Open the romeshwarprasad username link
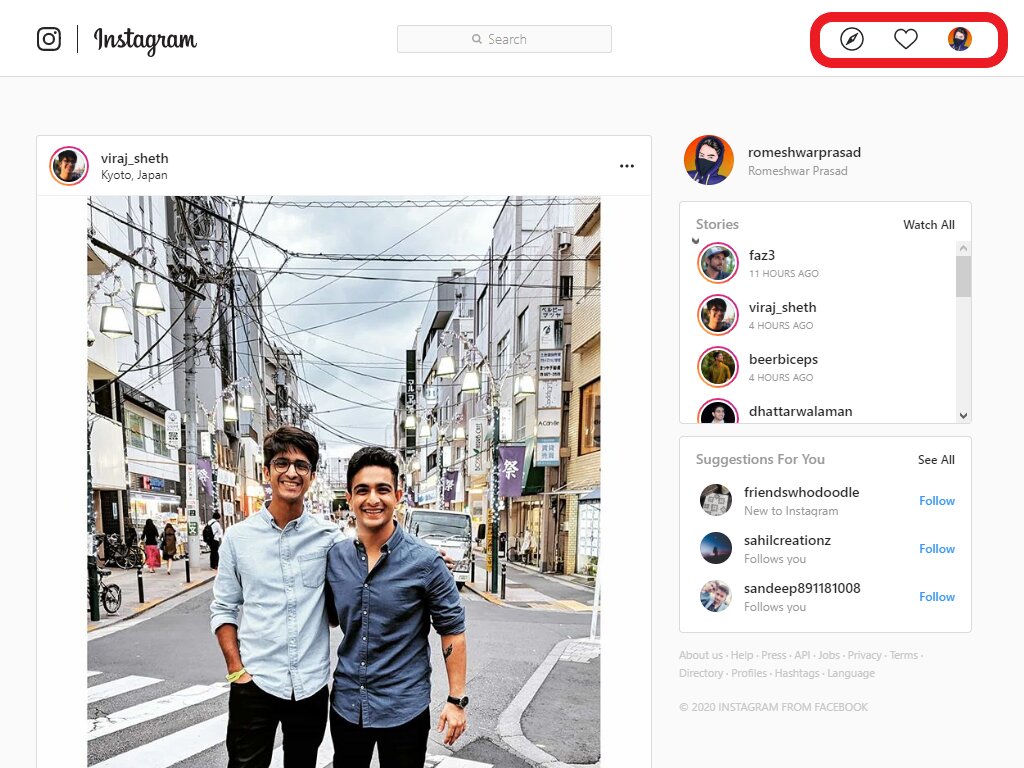This screenshot has height=768, width=1024. (x=804, y=152)
